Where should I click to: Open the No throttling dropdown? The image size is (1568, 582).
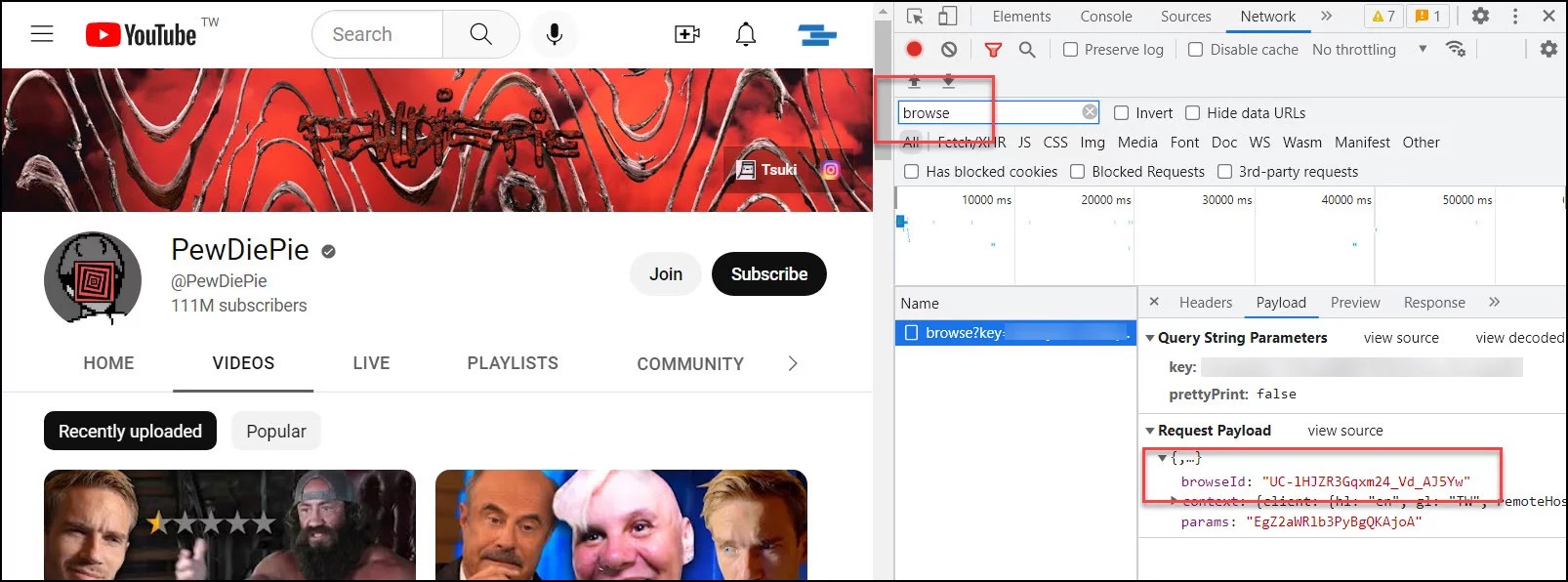(x=1370, y=49)
